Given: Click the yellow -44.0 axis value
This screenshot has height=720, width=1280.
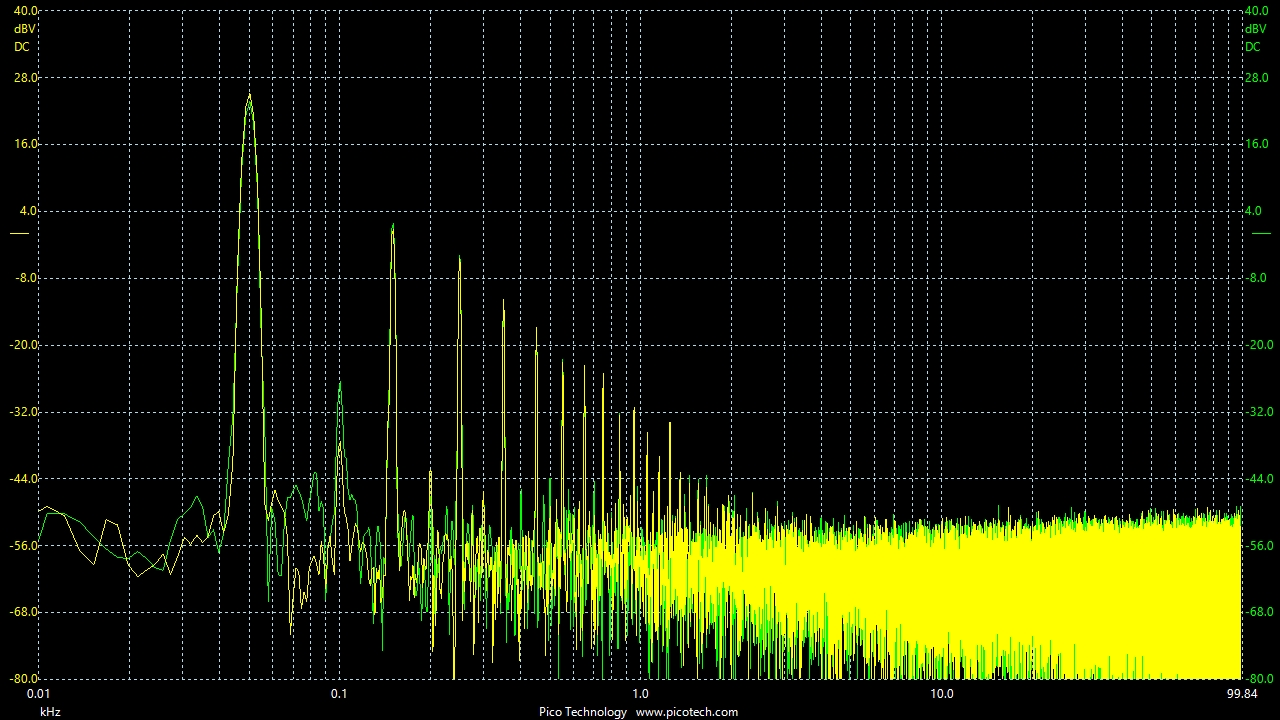Looking at the screenshot, I should (x=25, y=479).
